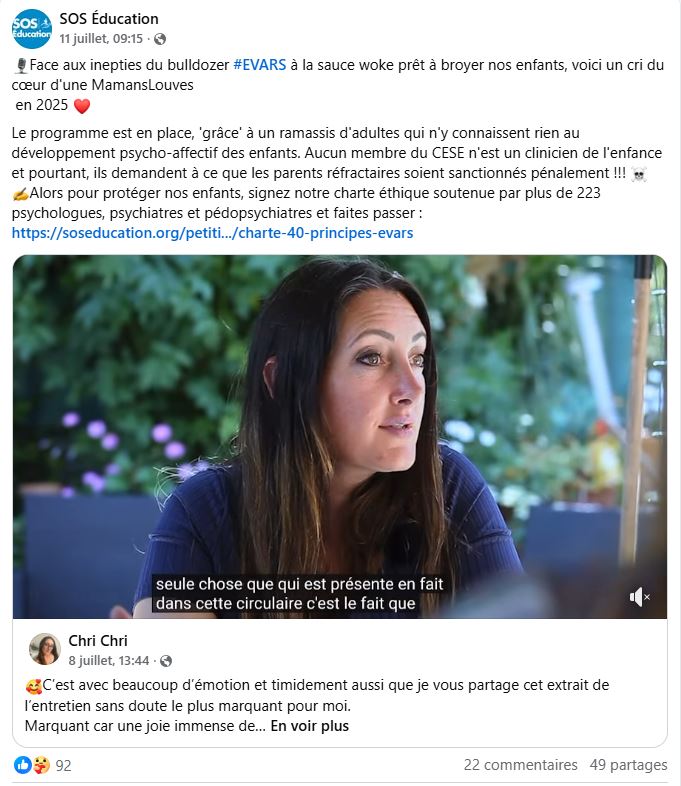This screenshot has width=681, height=786.
Task: Open the #EVARS hashtag
Action: tap(260, 65)
